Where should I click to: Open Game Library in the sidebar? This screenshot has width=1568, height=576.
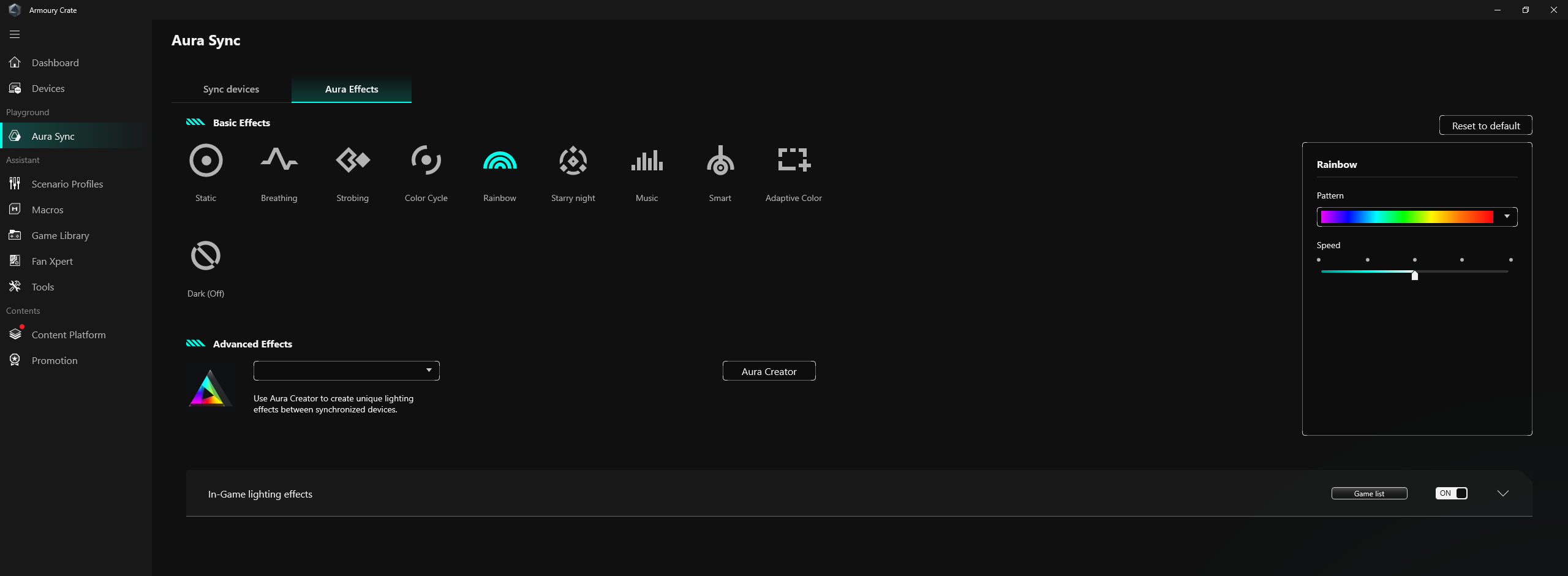coord(76,235)
